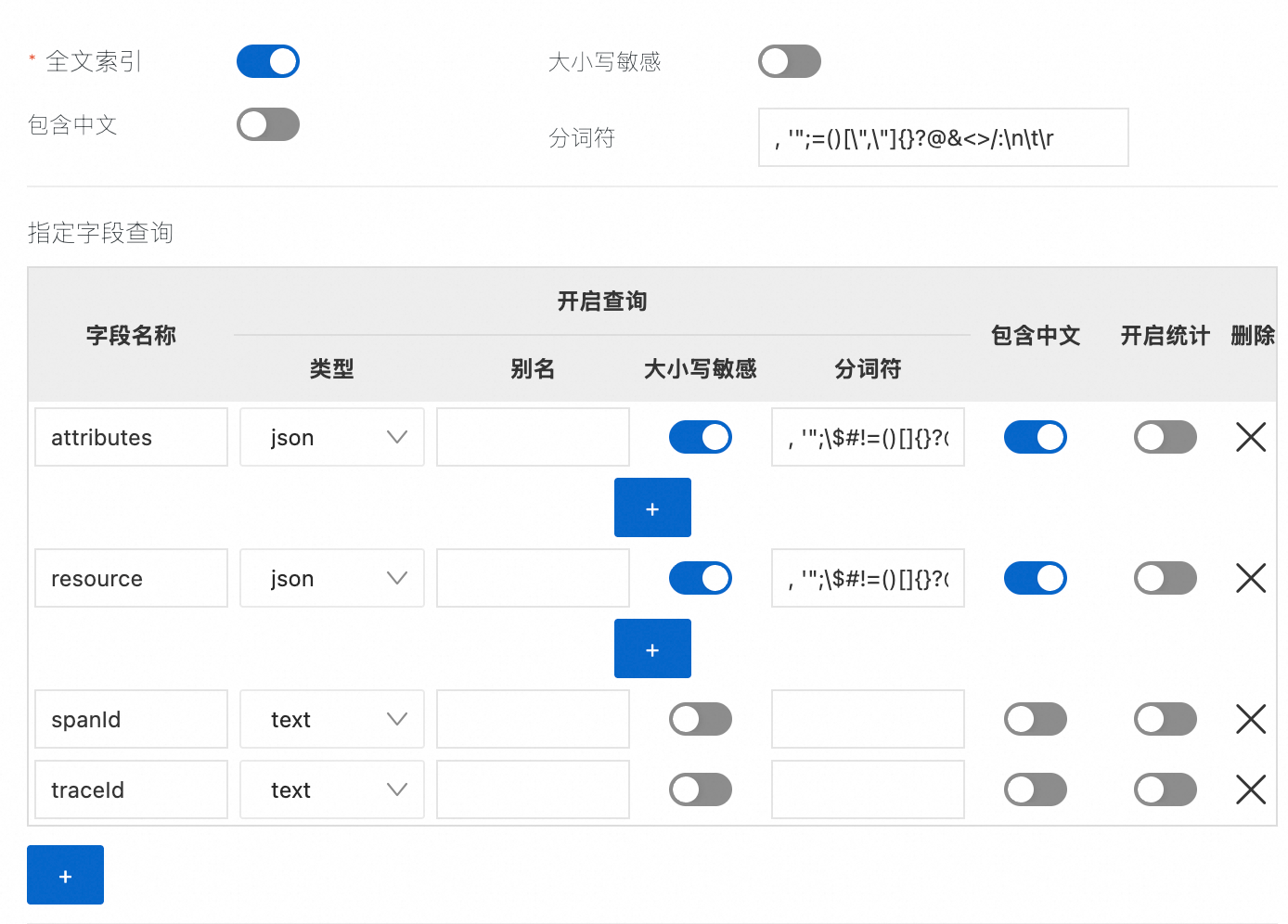Delete the resource field row
Viewport: 1288px width, 924px height.
coord(1251,578)
